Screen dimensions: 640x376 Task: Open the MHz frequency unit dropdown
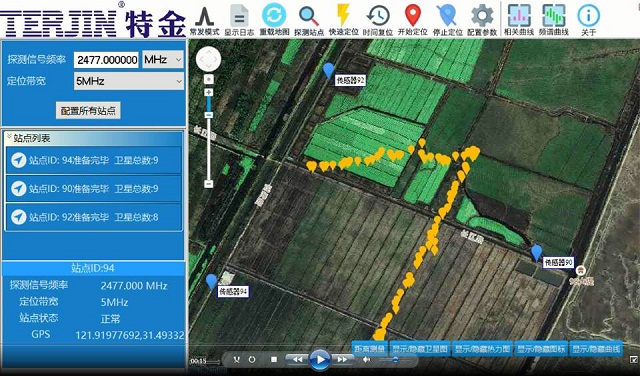pyautogui.click(x=162, y=60)
